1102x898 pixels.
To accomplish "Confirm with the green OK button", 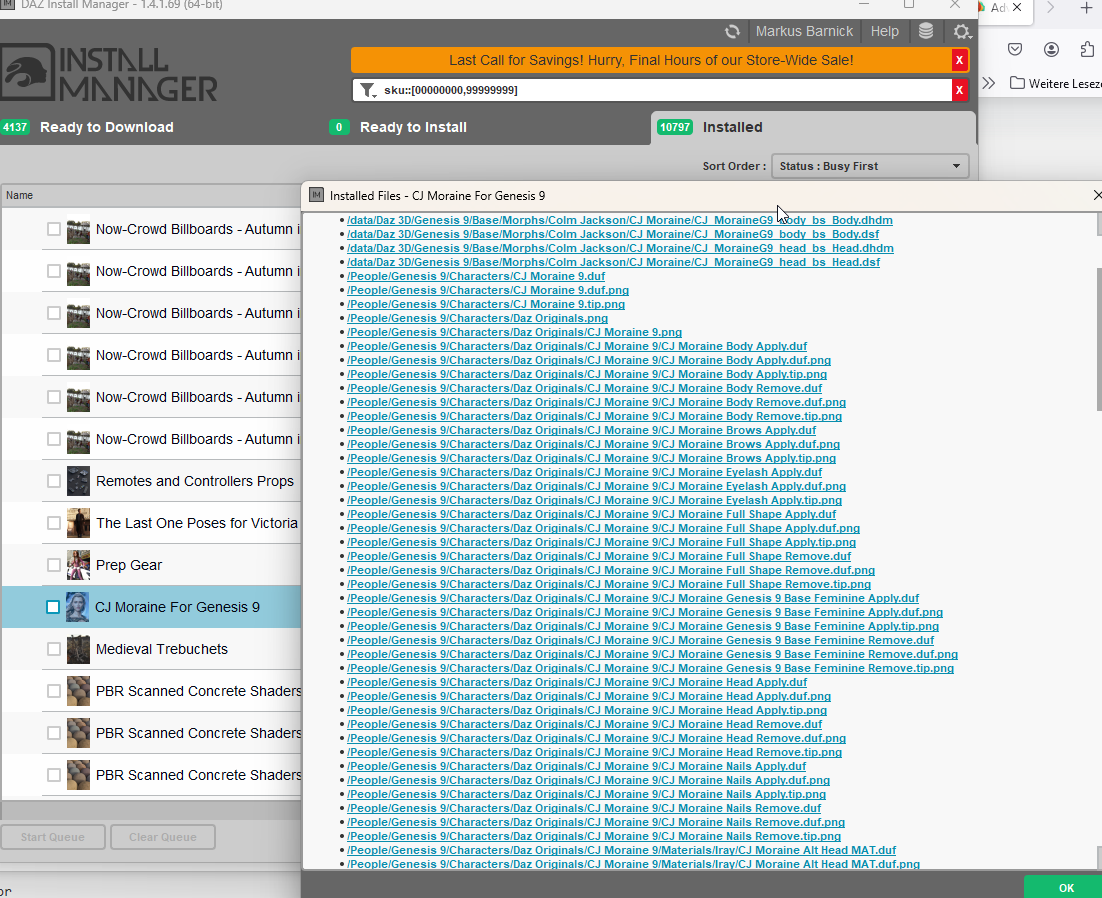I will (1065, 887).
